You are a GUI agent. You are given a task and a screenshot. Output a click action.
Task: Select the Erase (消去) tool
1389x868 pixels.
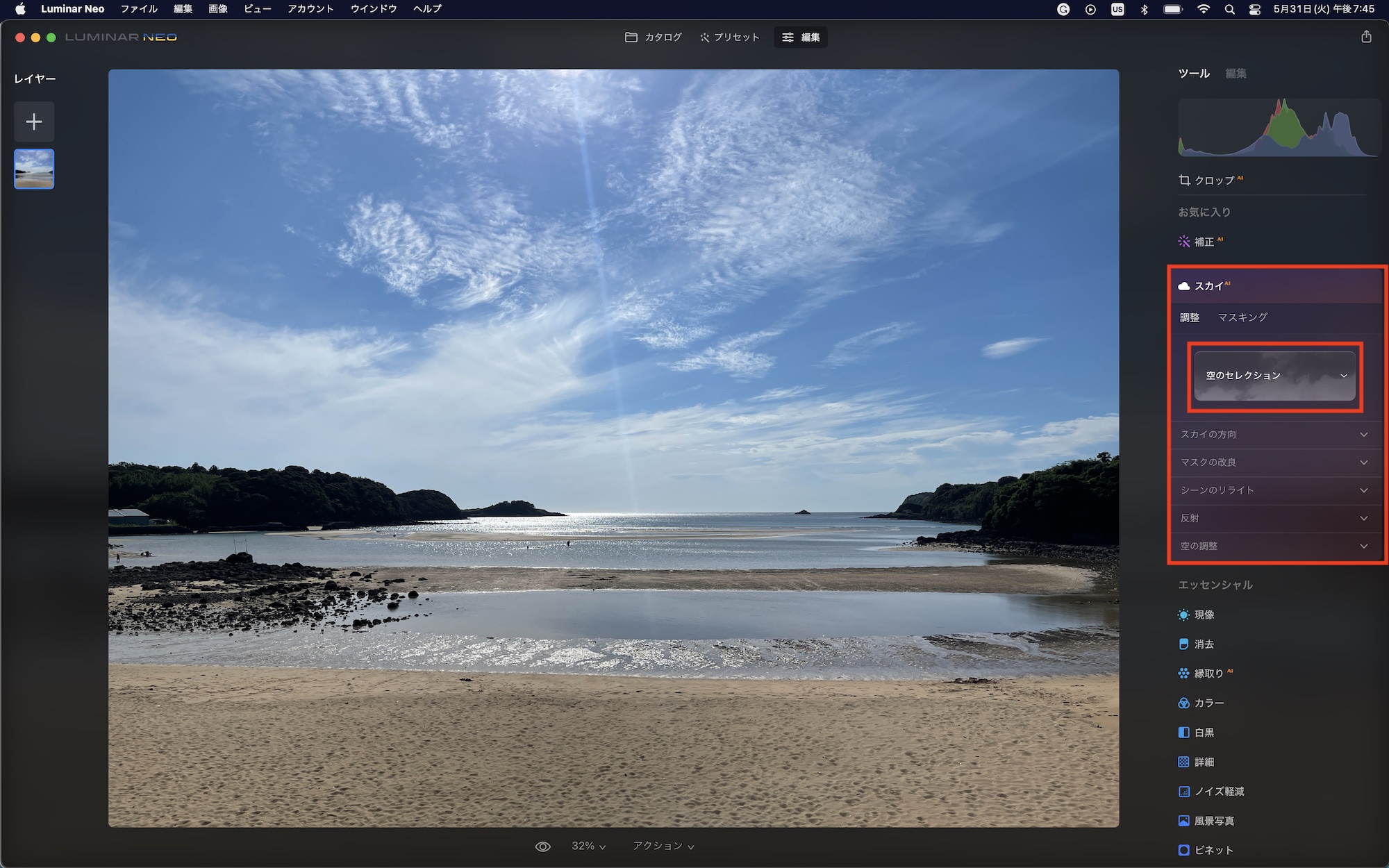[x=1203, y=644]
